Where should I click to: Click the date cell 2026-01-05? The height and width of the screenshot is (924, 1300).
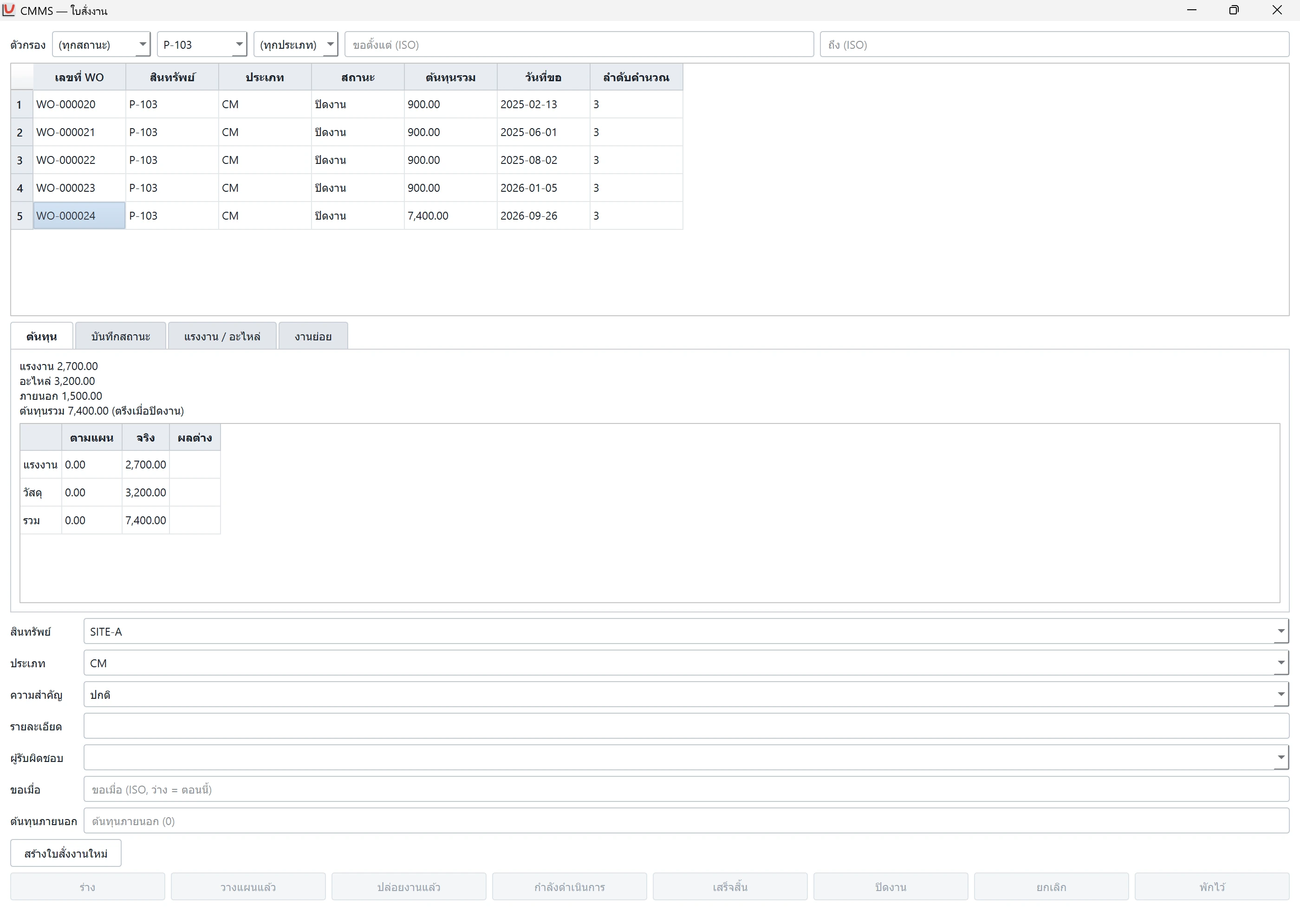pyautogui.click(x=543, y=188)
